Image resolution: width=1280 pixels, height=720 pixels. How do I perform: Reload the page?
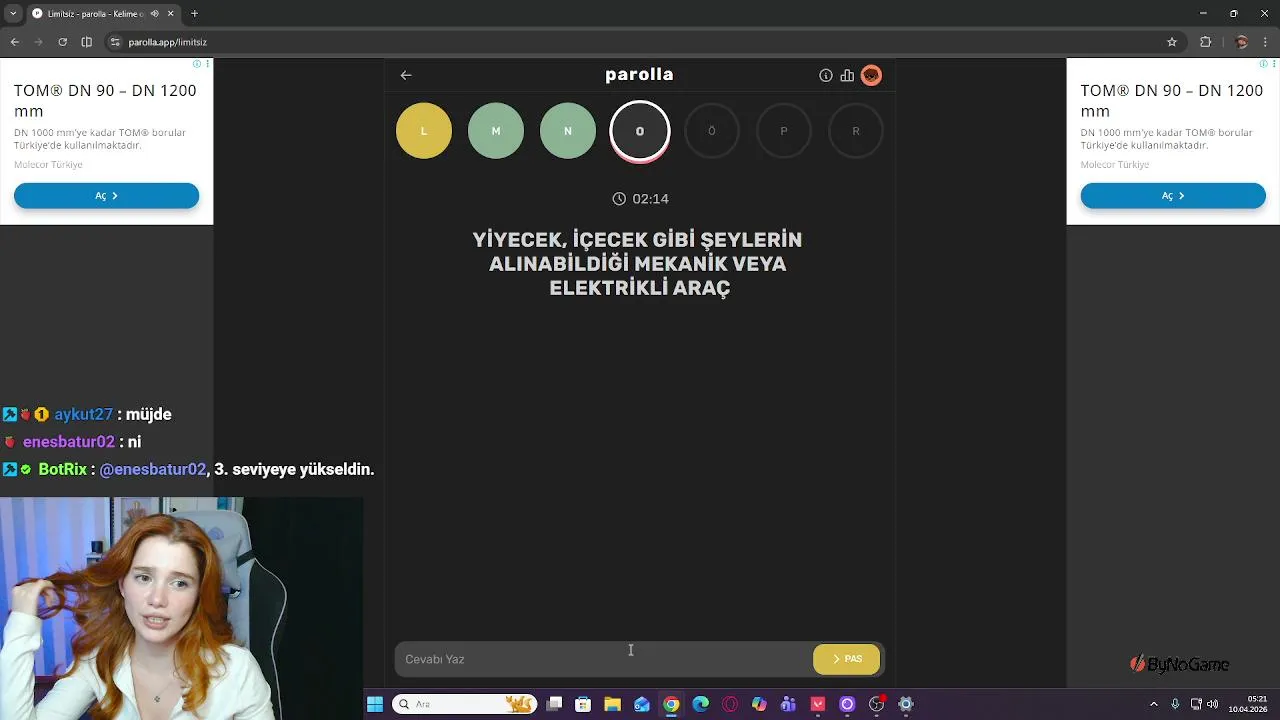63,42
